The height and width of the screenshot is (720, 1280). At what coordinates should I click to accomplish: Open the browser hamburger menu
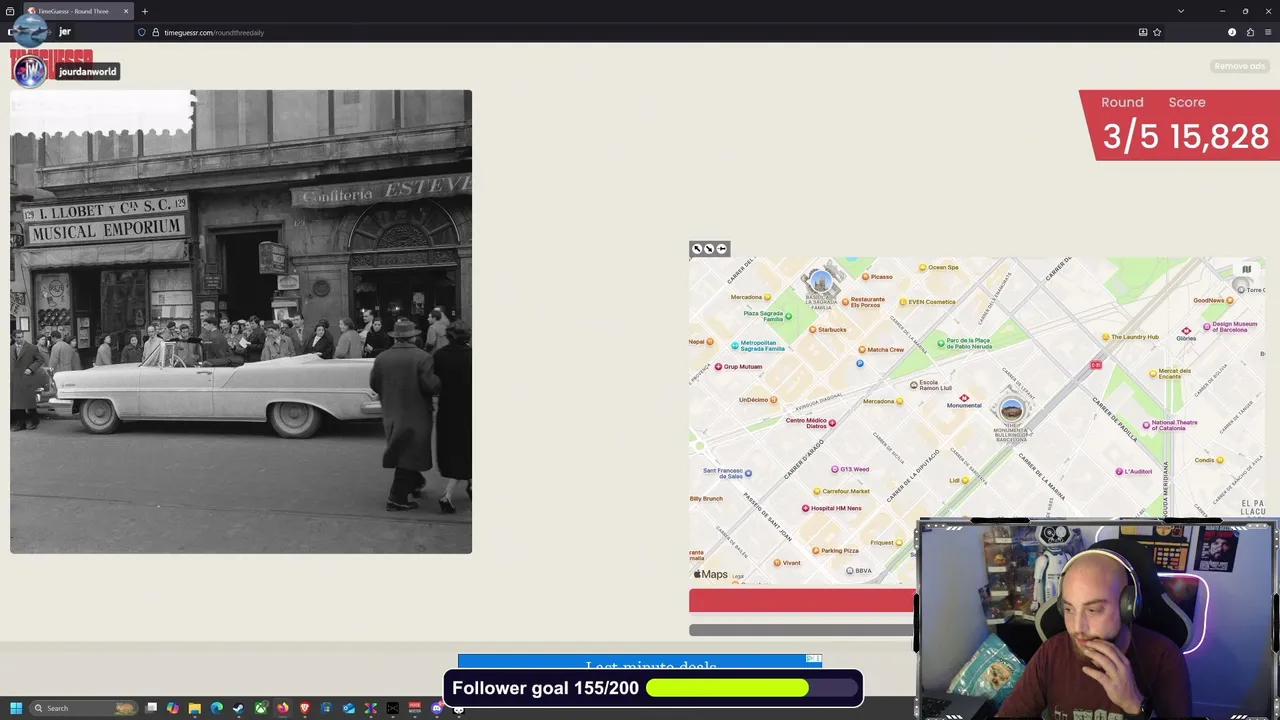pos(1268,32)
